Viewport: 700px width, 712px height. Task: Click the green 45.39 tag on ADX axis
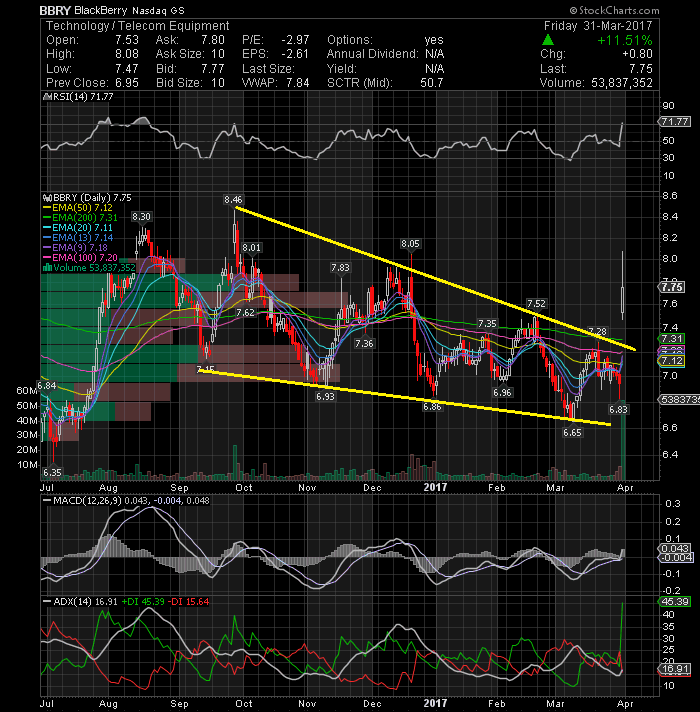pos(675,602)
